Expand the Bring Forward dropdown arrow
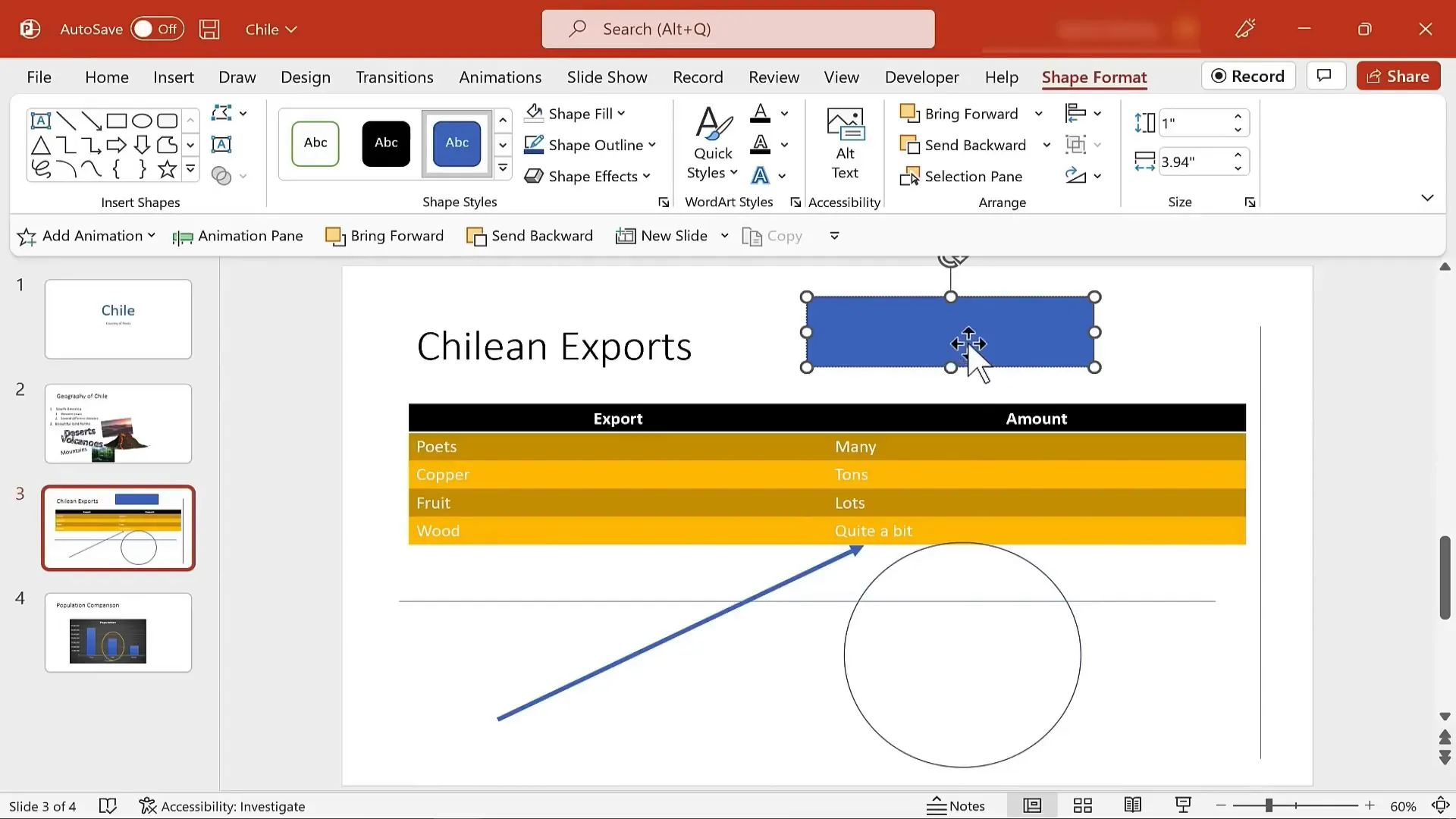The image size is (1456, 819). 1039,114
